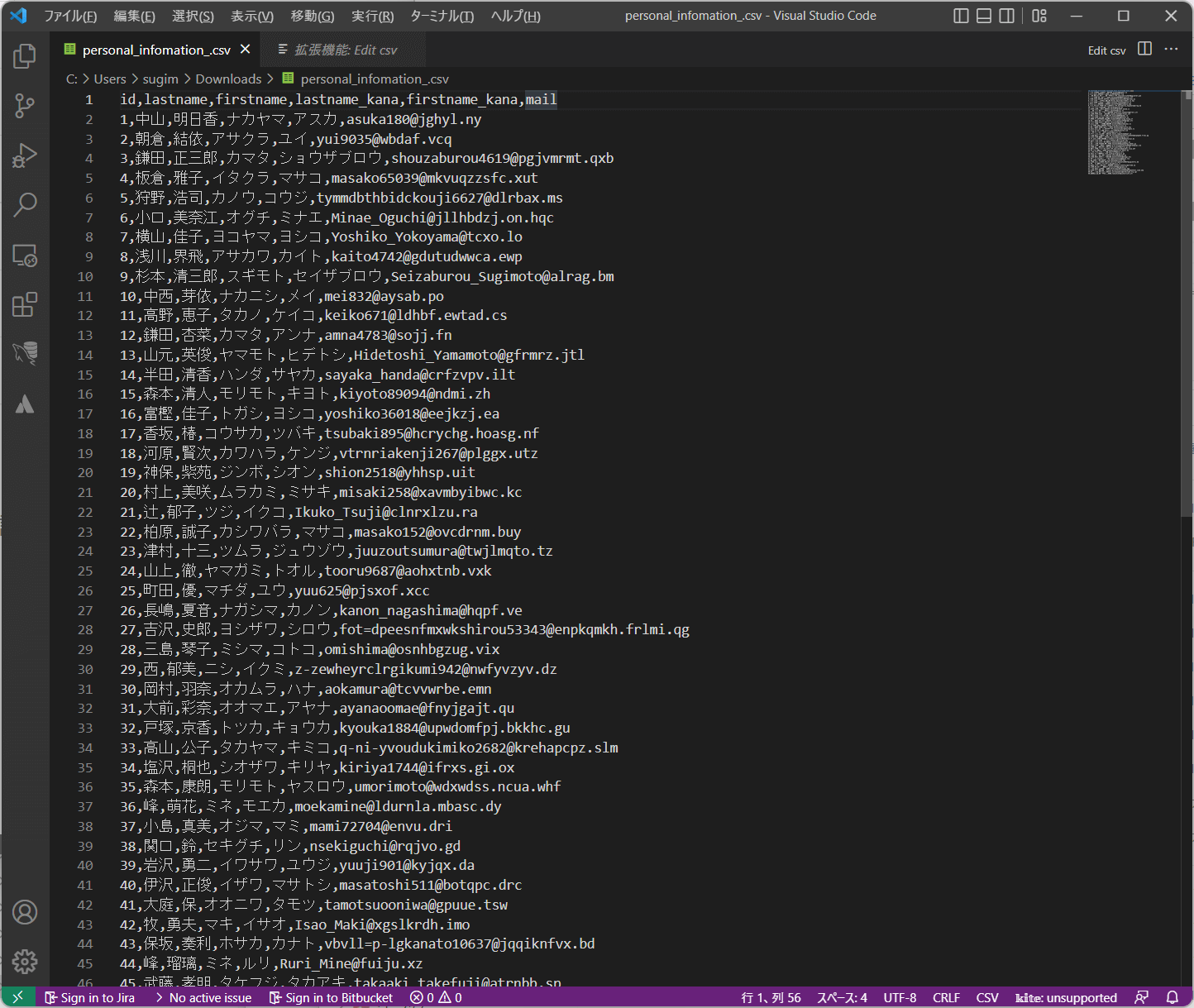Viewport: 1194px width, 1008px height.
Task: Click the email Isao_Maki@xgslkrdh.imo
Action: coord(382,924)
